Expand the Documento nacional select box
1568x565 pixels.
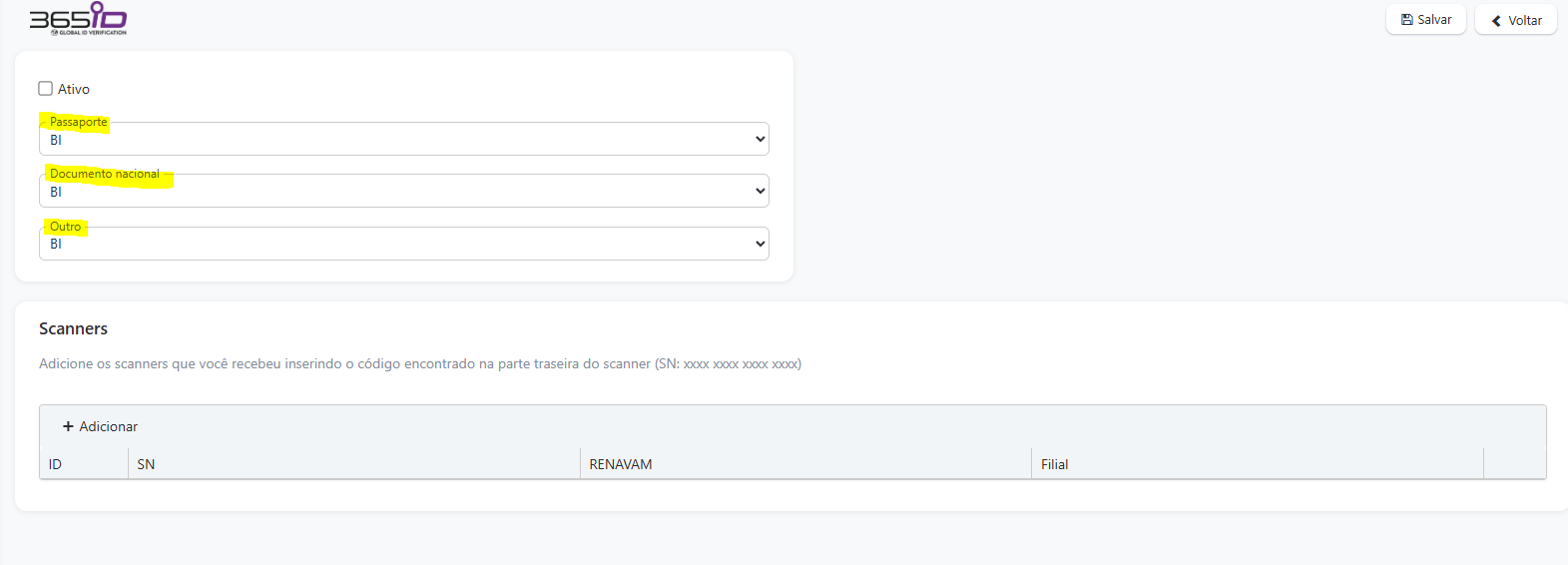[403, 191]
